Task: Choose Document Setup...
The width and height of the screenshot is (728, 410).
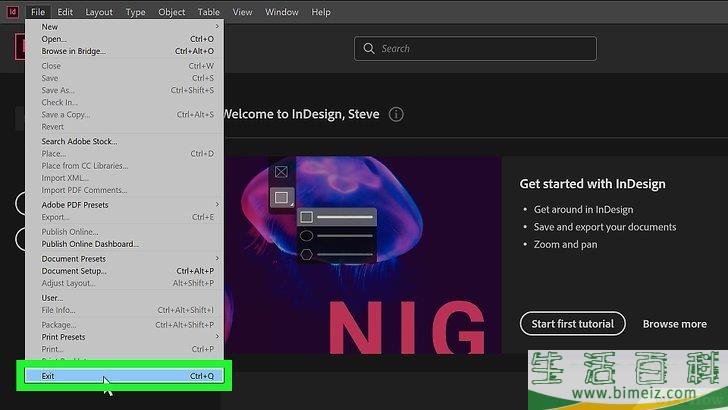Action: tap(124, 271)
